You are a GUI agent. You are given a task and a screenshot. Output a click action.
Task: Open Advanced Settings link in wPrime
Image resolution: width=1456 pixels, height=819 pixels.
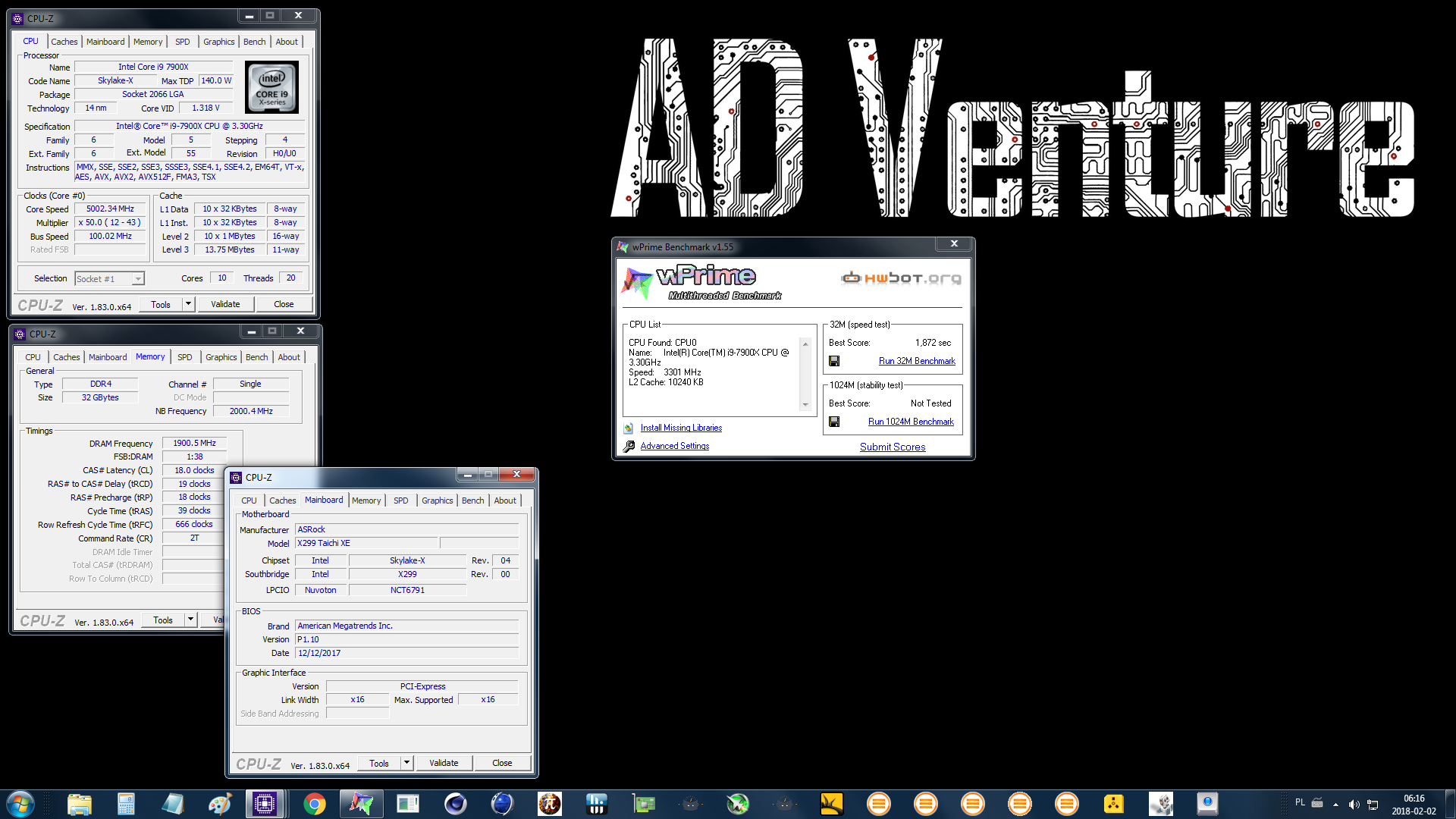click(x=675, y=447)
